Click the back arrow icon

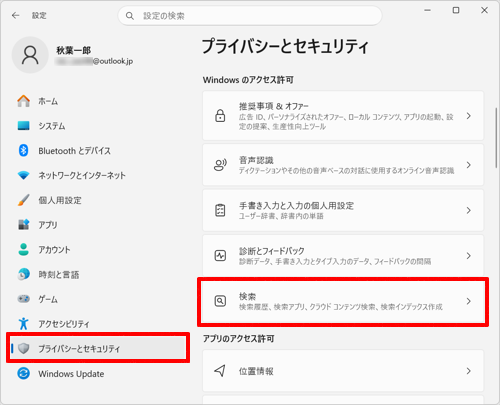pos(15,15)
